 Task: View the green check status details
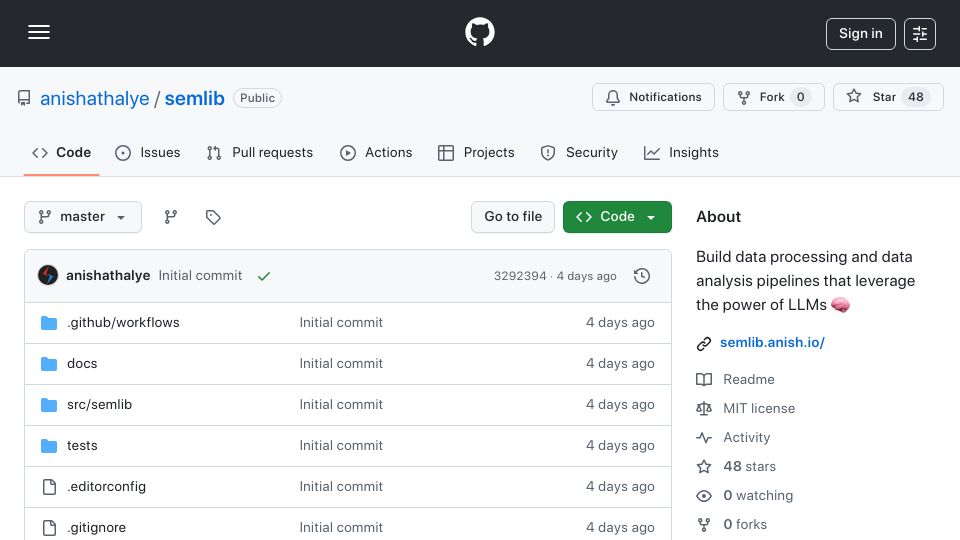pyautogui.click(x=264, y=276)
